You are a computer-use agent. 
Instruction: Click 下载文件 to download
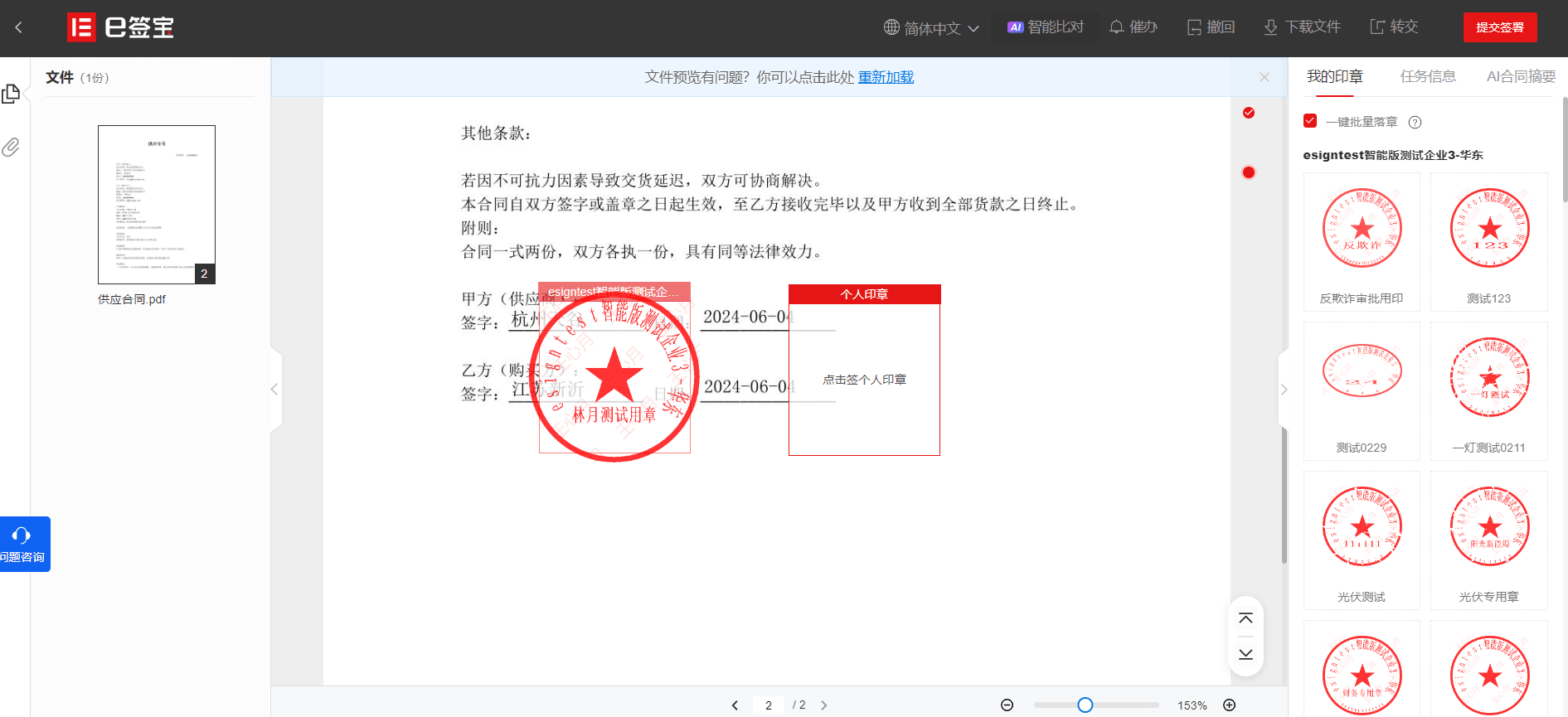(1302, 27)
